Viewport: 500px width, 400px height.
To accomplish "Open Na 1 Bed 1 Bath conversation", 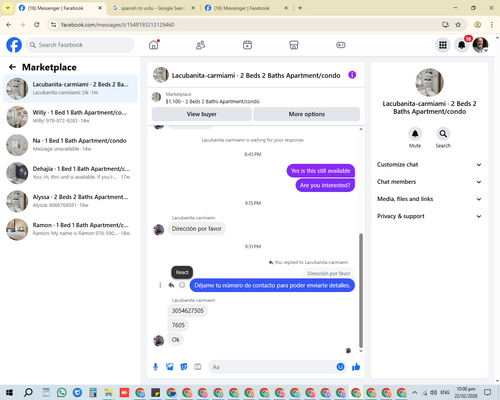I will point(70,145).
